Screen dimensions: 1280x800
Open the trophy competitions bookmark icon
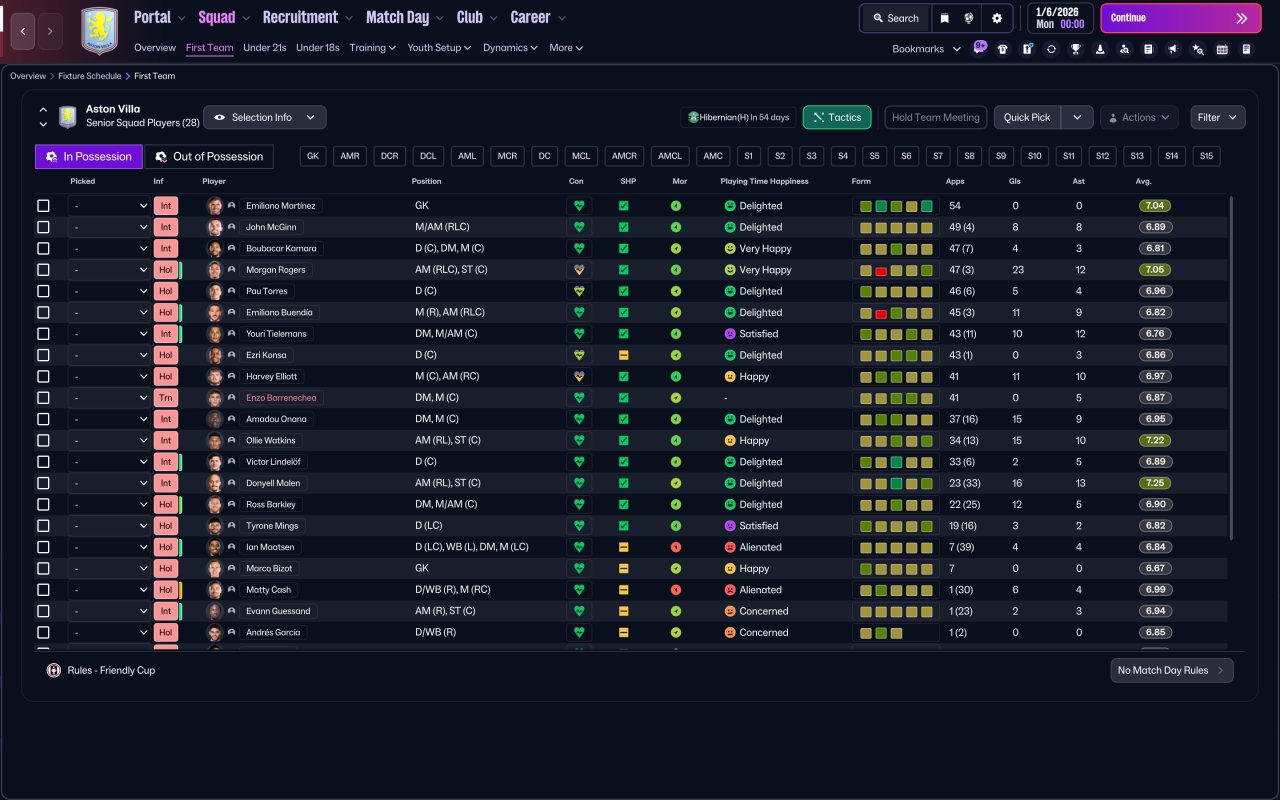[x=1075, y=48]
